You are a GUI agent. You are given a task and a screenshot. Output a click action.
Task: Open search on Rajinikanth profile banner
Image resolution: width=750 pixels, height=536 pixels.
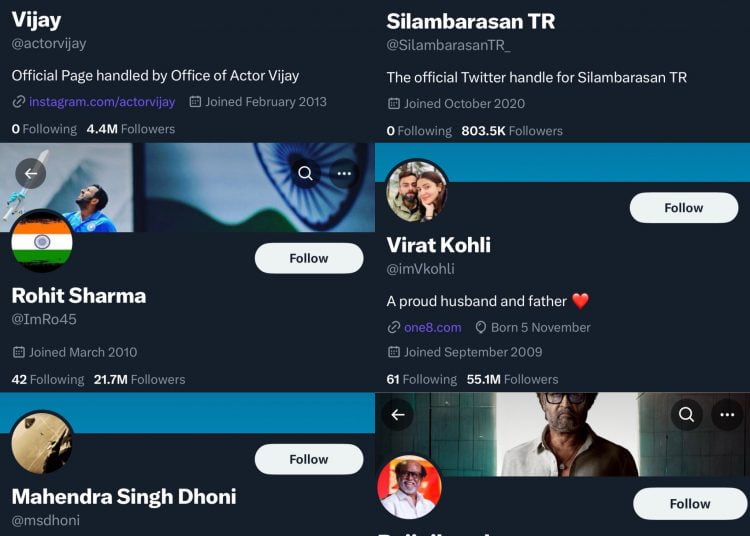coord(686,414)
